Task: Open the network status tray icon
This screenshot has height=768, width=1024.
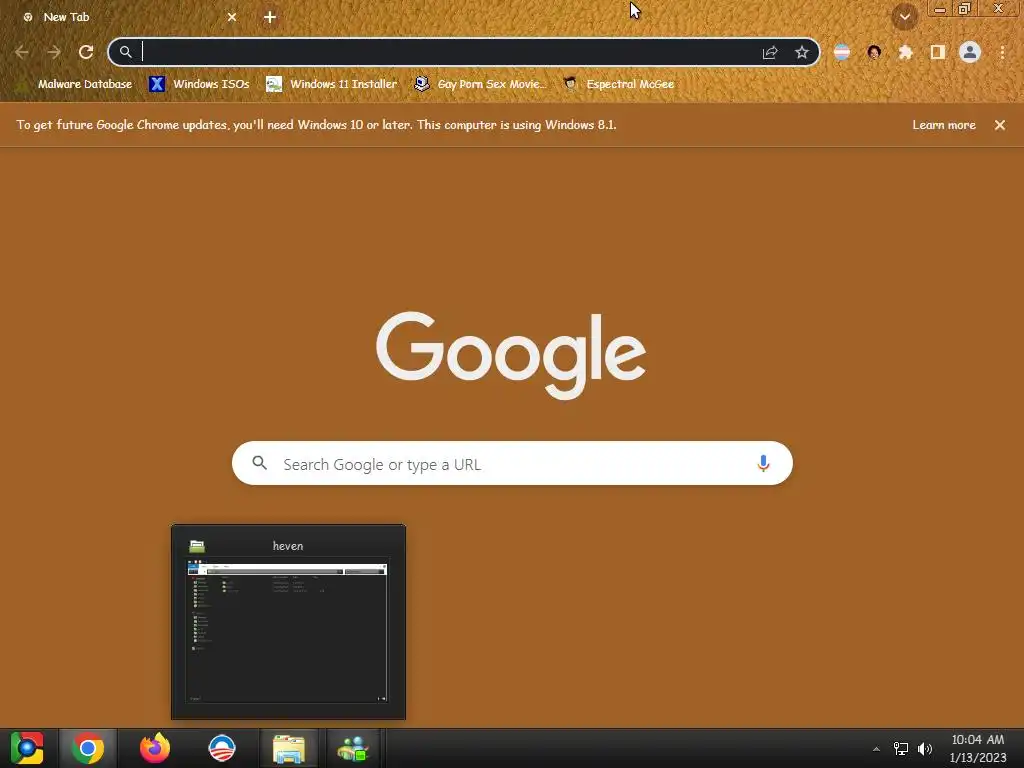Action: [x=901, y=749]
